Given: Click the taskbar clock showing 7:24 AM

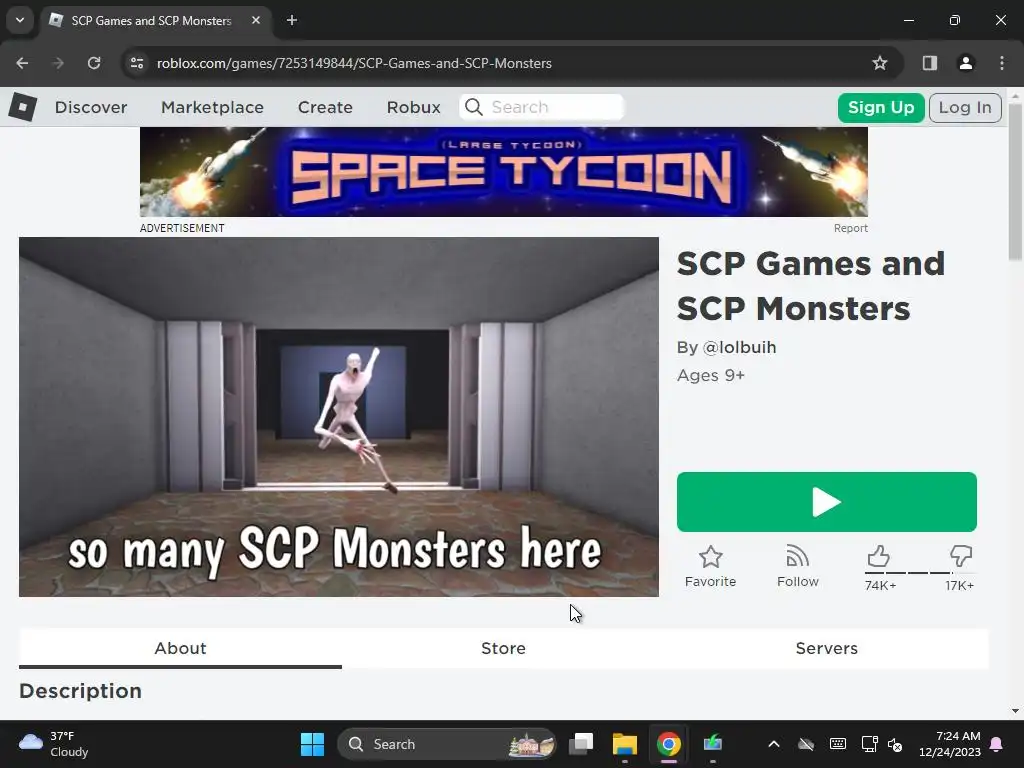Looking at the screenshot, I should (950, 744).
